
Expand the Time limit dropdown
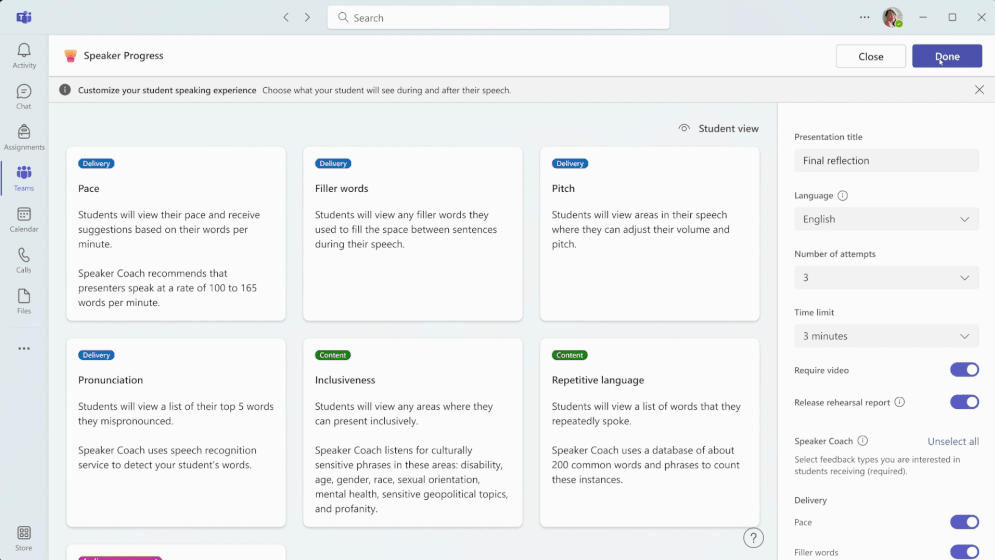click(886, 336)
